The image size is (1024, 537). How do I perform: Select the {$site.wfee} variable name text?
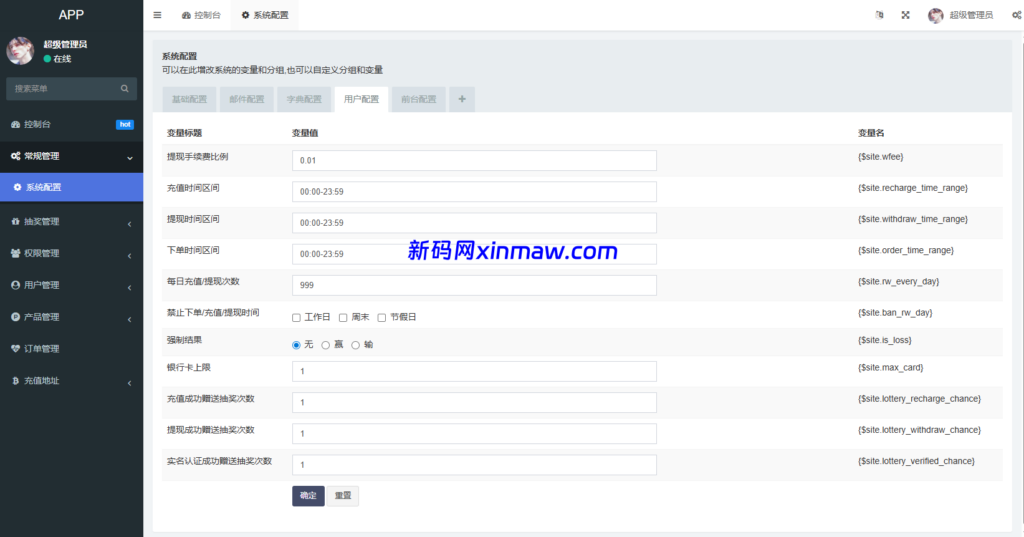click(880, 157)
